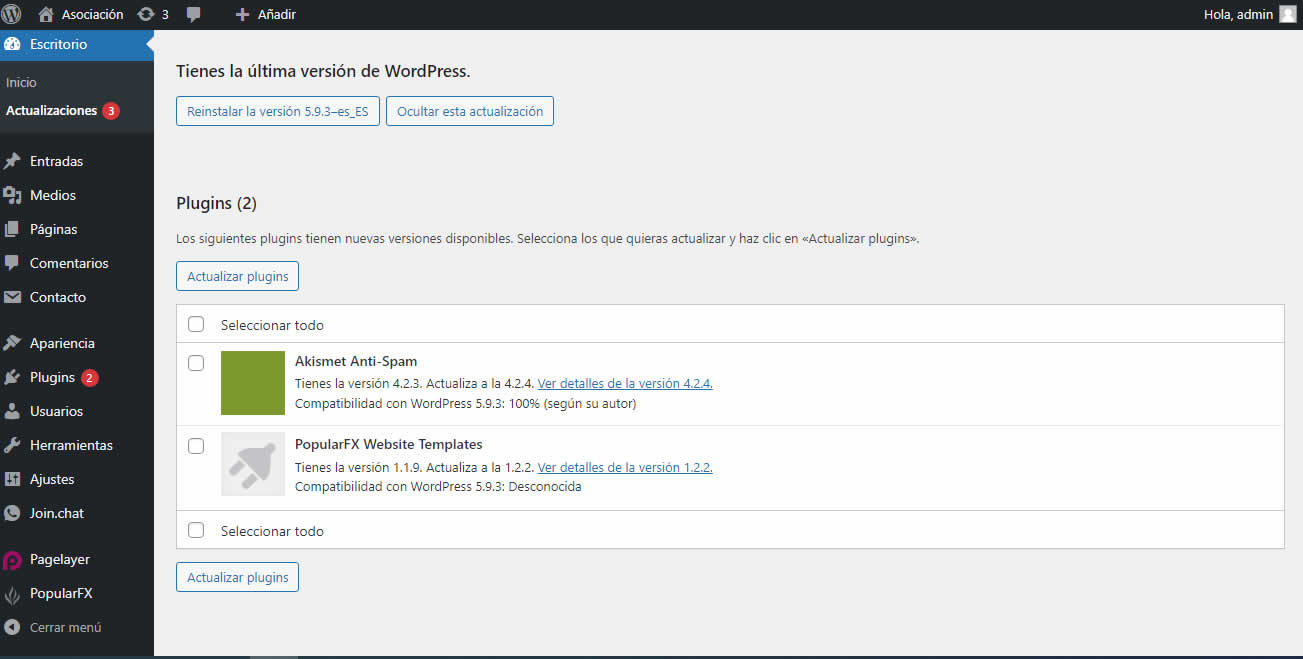This screenshot has width=1303, height=659.
Task: Click the Akismet green plugin thumbnail
Action: coord(253,382)
